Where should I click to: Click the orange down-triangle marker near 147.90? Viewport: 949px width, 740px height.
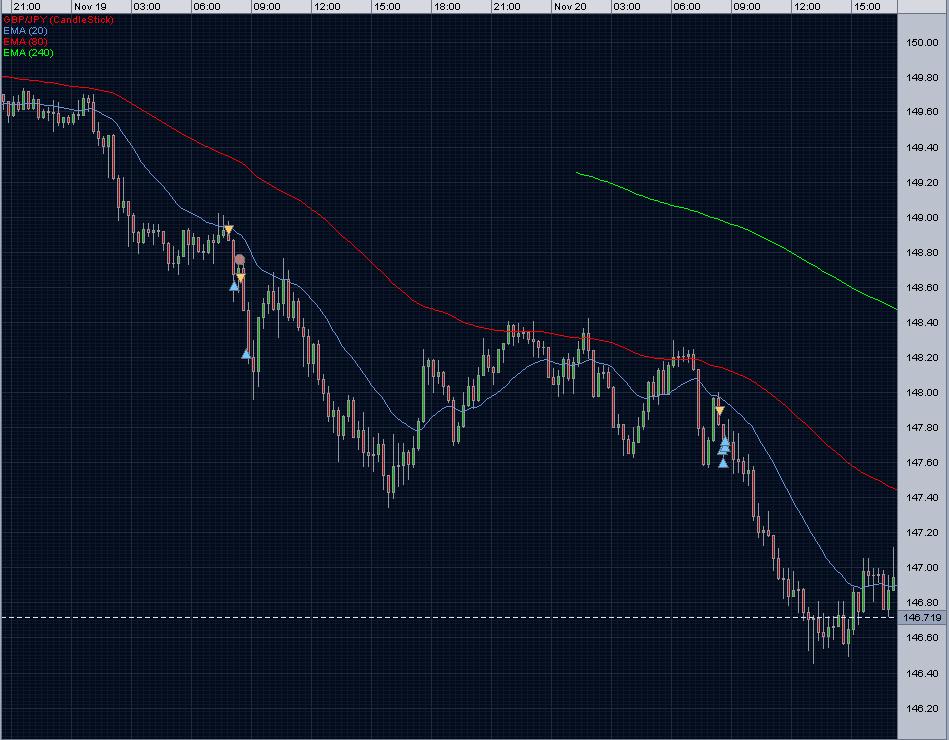click(x=719, y=411)
